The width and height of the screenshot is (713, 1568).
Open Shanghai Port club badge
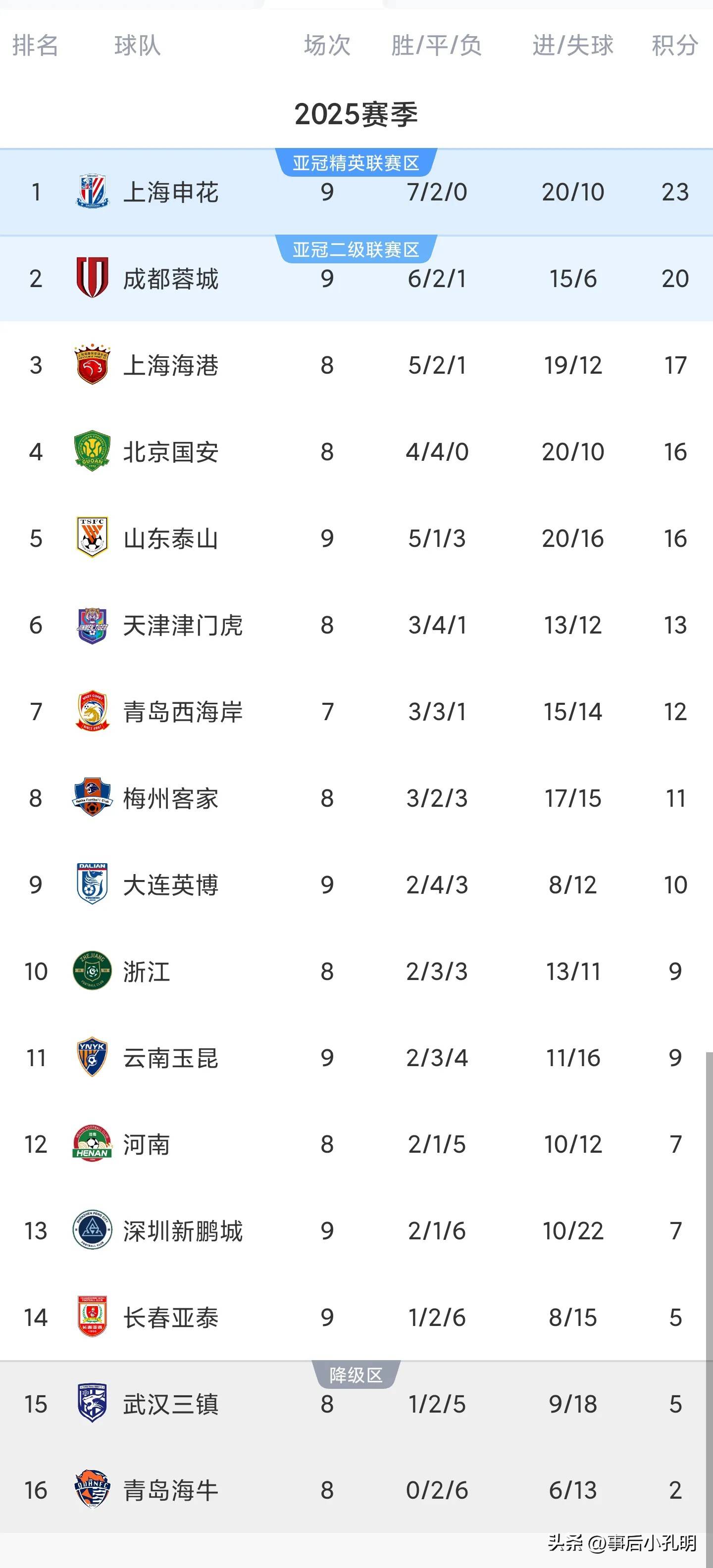pos(92,365)
